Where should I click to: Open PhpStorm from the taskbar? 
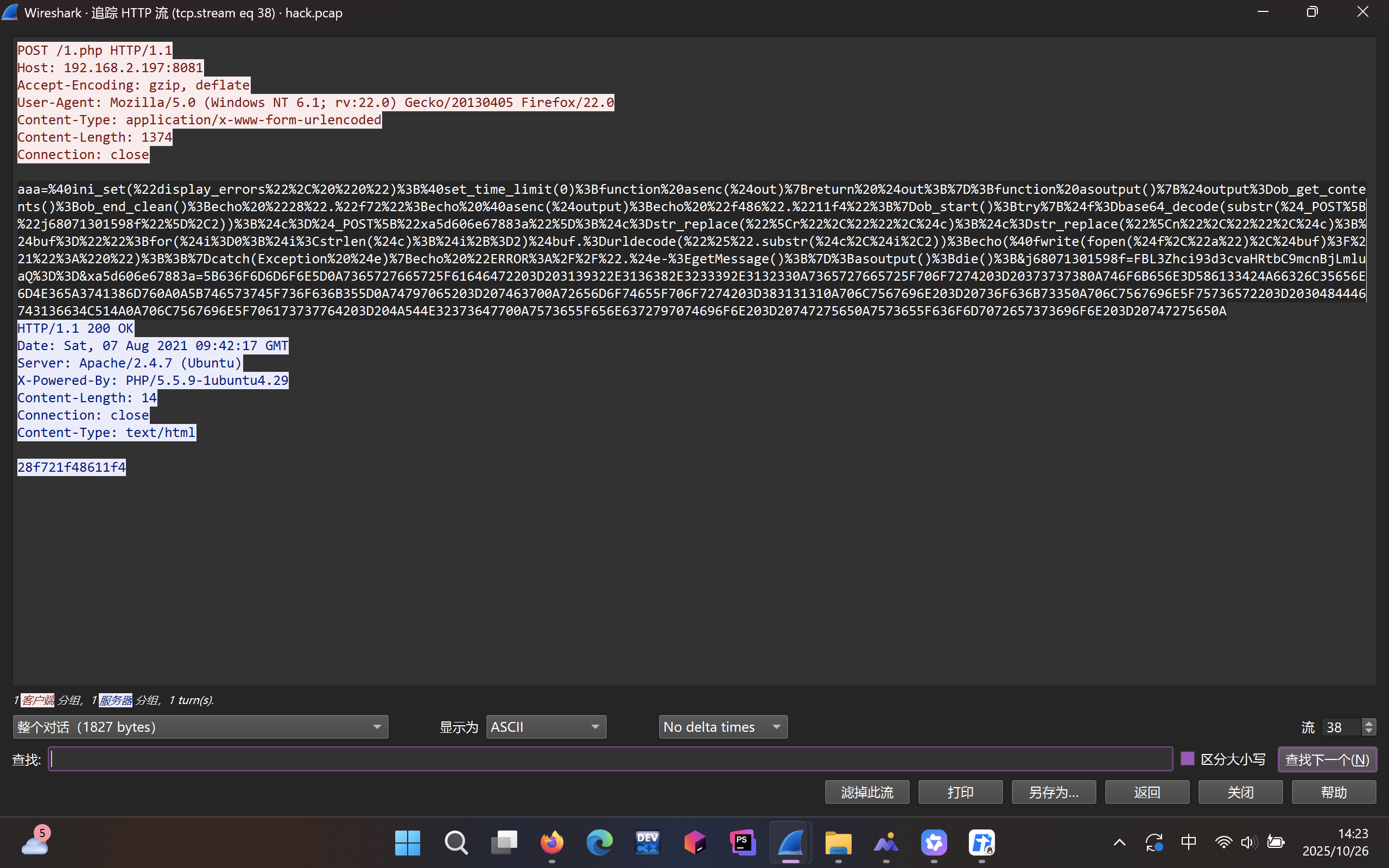[x=743, y=842]
